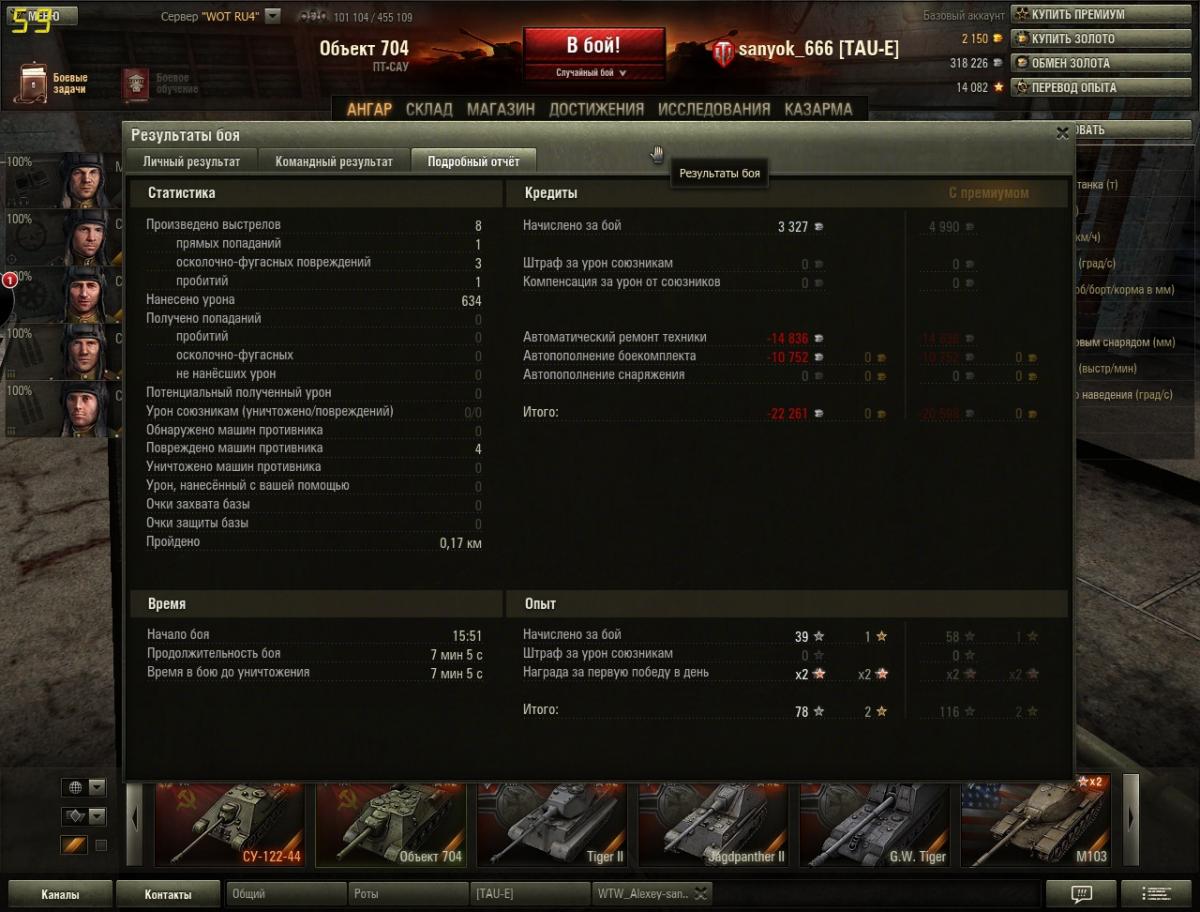Open the МАГАЗИН menu
This screenshot has width=1200, height=912.
(x=501, y=110)
